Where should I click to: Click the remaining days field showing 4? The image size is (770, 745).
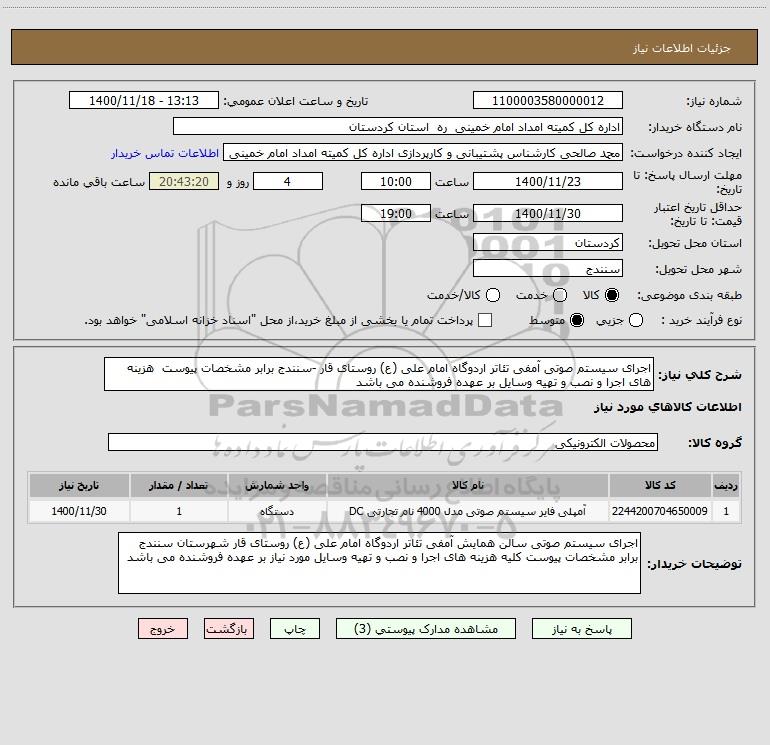click(287, 181)
